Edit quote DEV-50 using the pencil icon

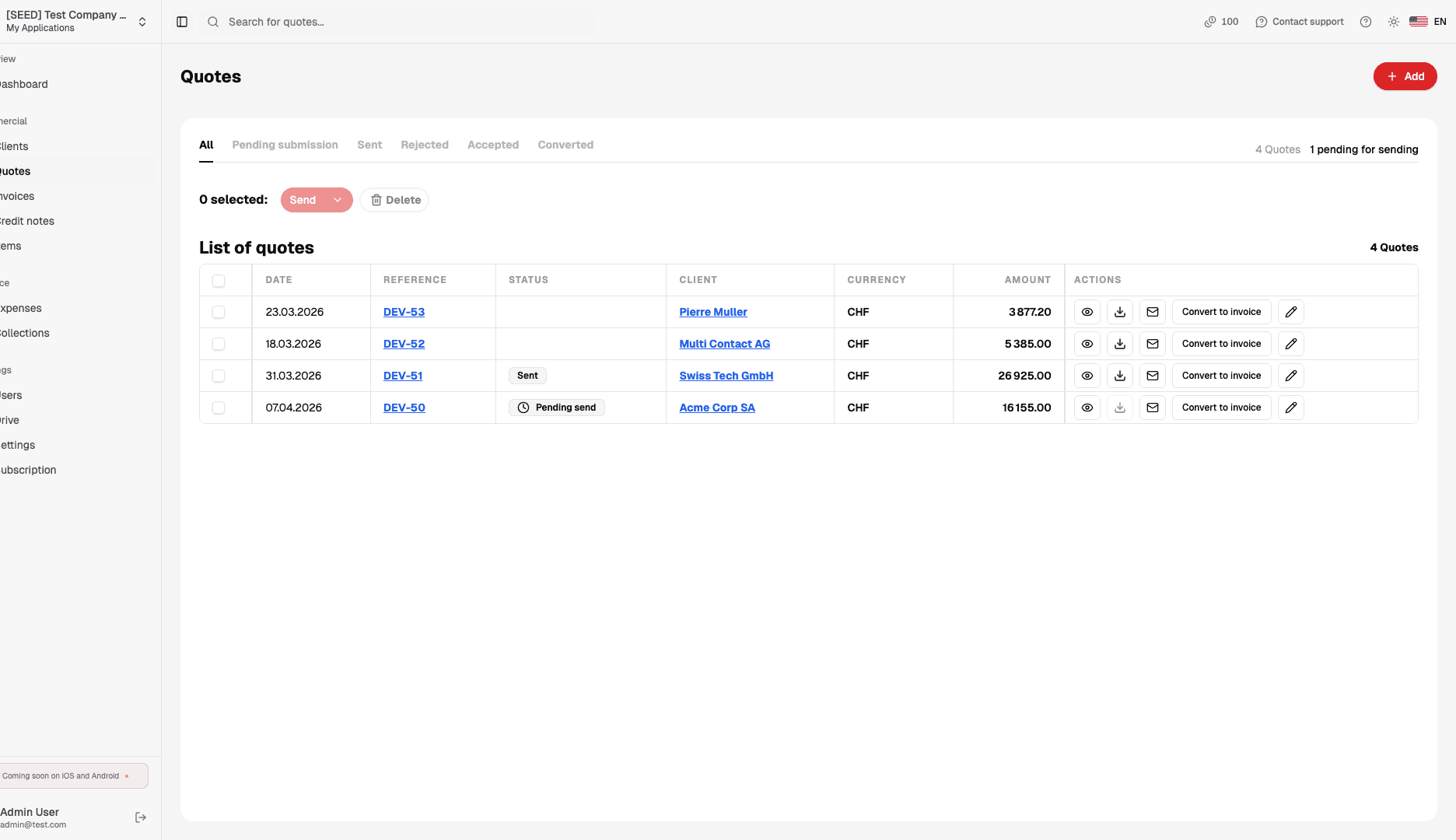tap(1290, 407)
